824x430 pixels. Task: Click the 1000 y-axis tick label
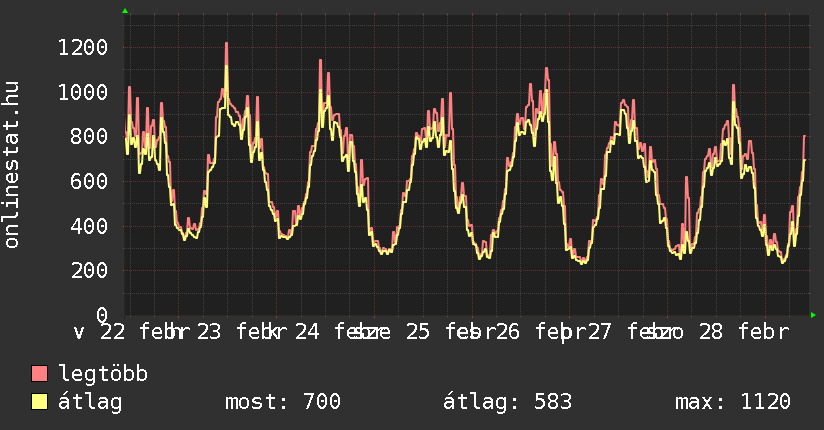83,92
